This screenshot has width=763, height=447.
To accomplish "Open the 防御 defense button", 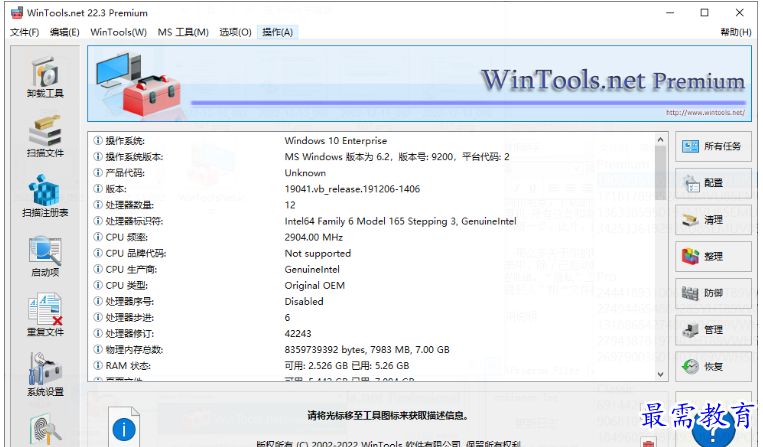I will [x=713, y=293].
